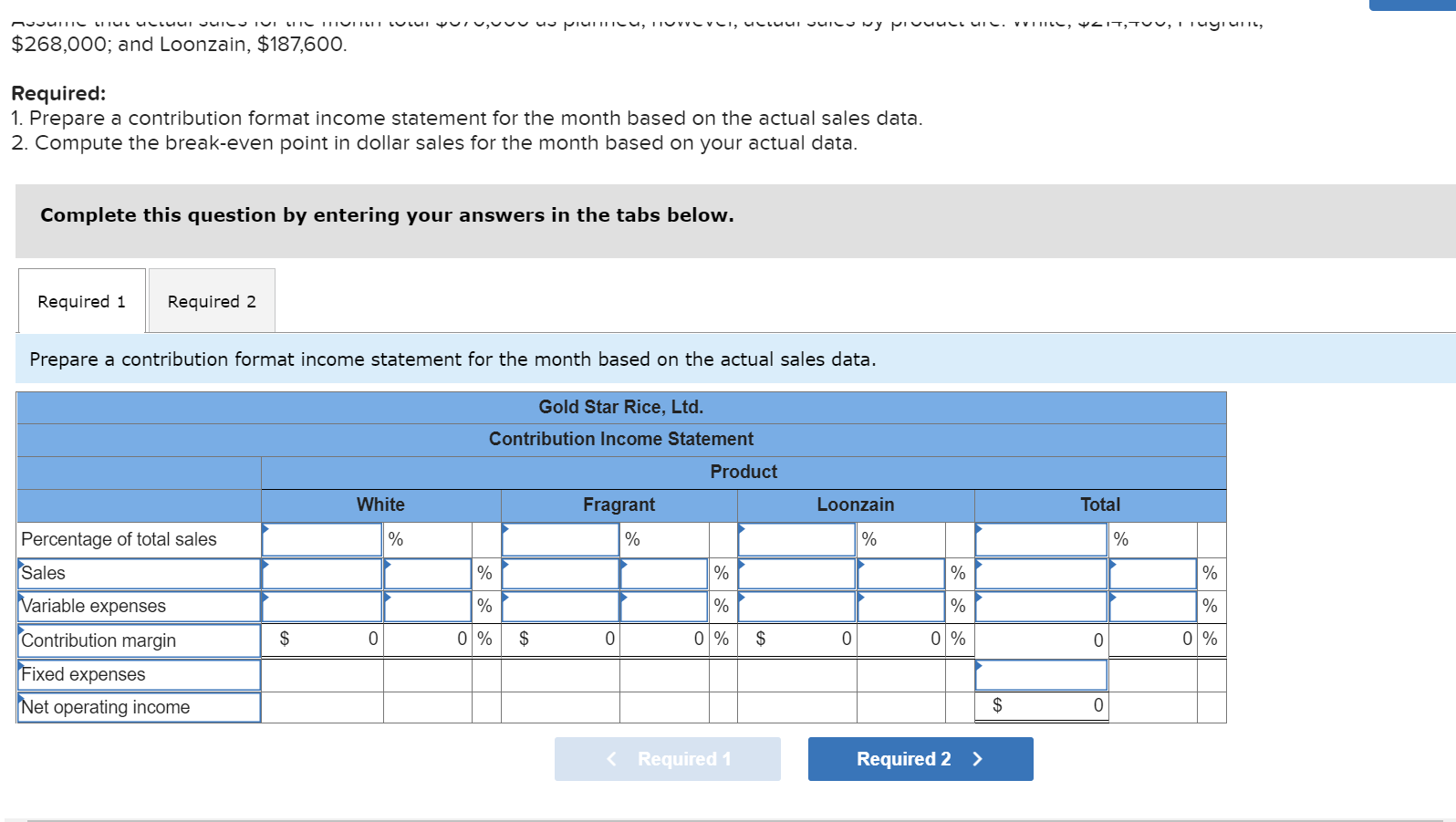Click the Loonzain column header
The width and height of the screenshot is (1456, 822).
pyautogui.click(x=856, y=505)
